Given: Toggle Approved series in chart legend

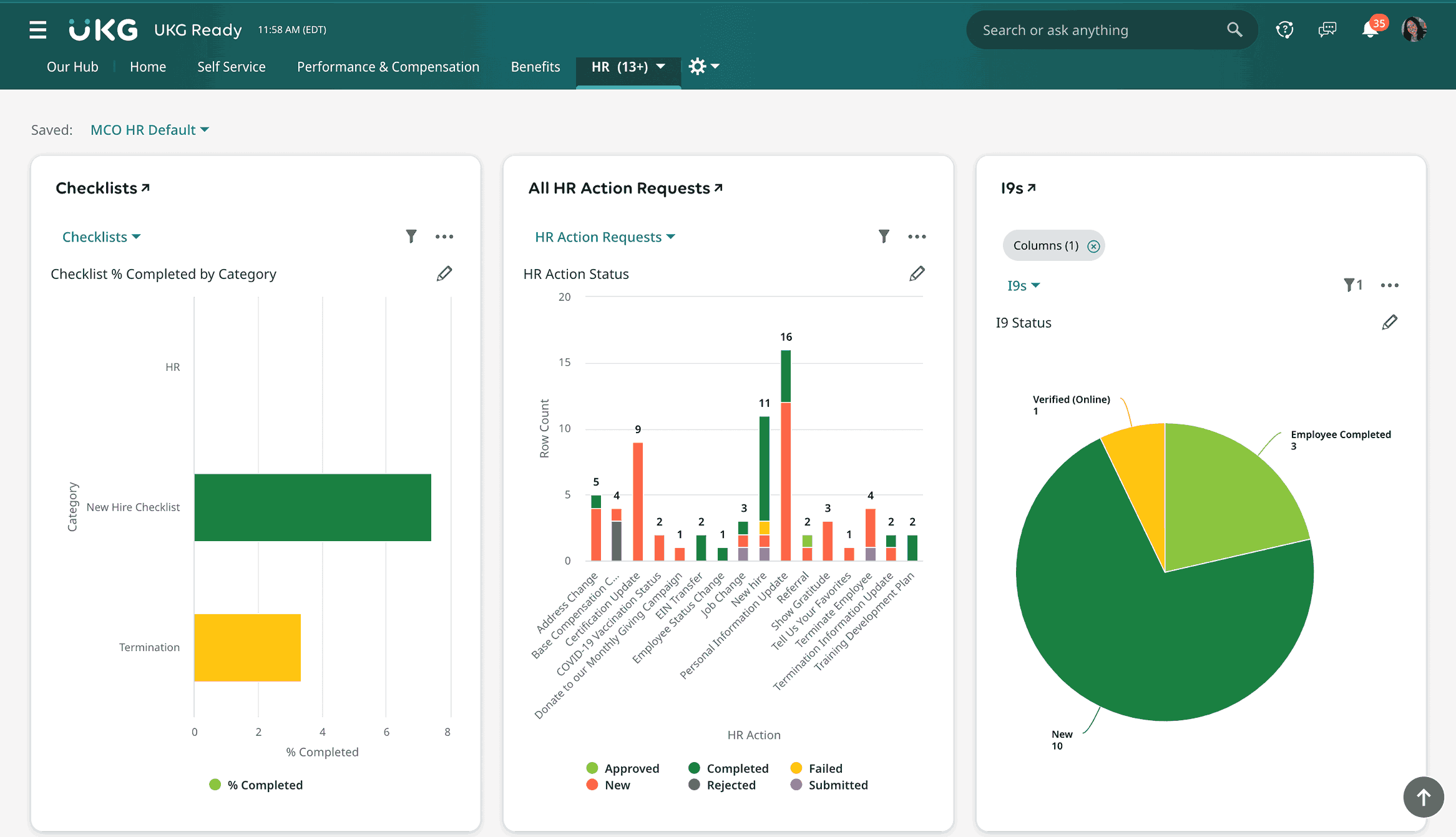Looking at the screenshot, I should (x=623, y=768).
